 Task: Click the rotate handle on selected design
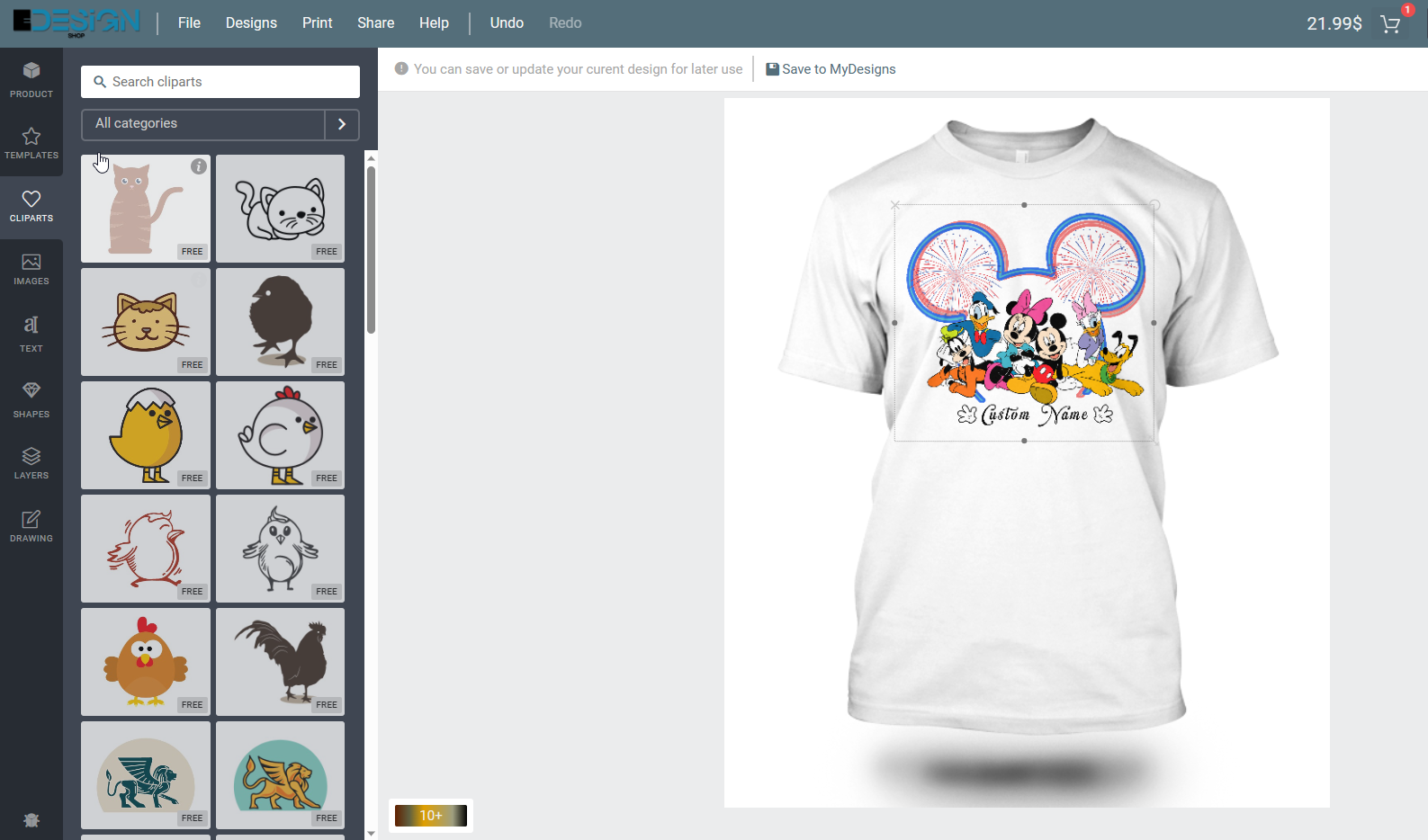[x=1154, y=205]
